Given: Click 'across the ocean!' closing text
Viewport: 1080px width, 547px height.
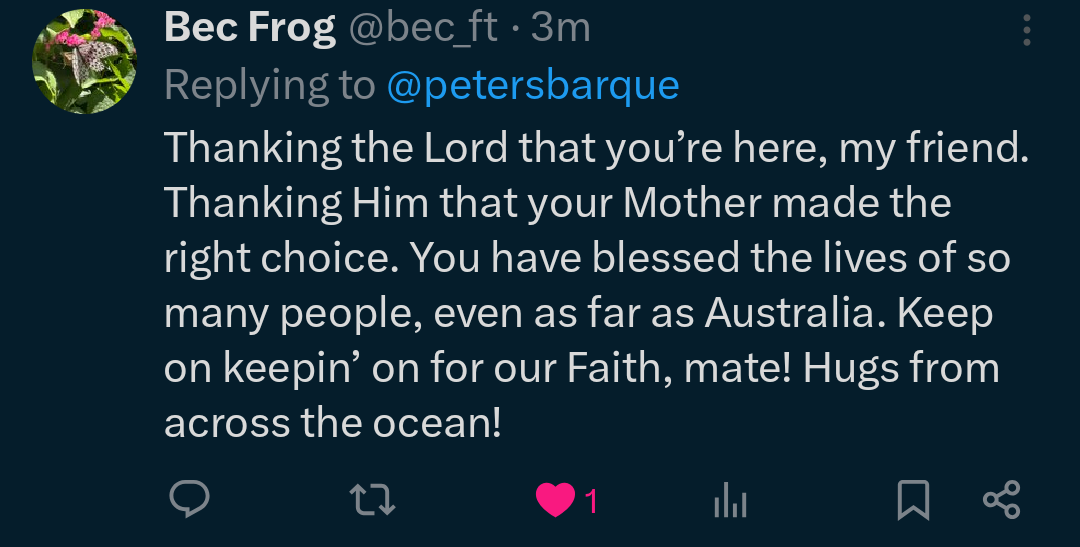Looking at the screenshot, I should click(332, 423).
